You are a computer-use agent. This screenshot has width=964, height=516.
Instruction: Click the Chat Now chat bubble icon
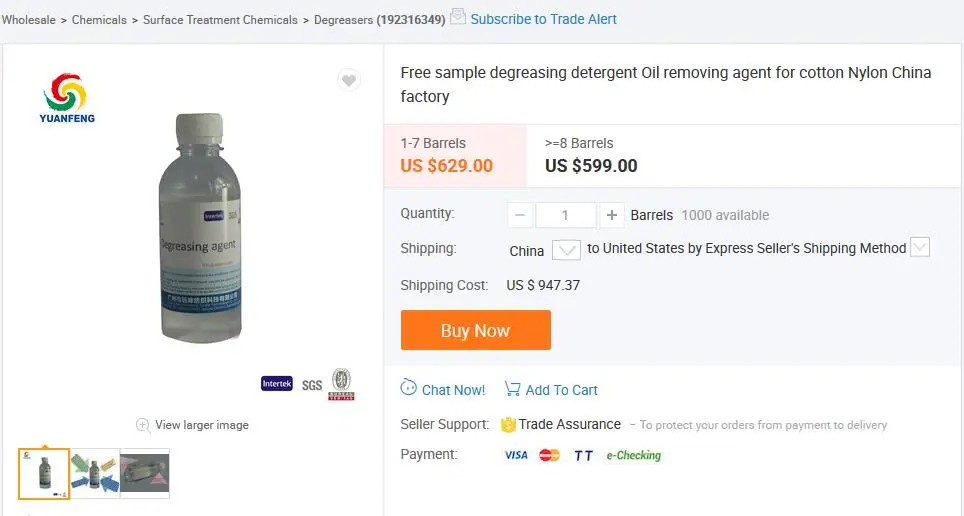[x=409, y=388]
